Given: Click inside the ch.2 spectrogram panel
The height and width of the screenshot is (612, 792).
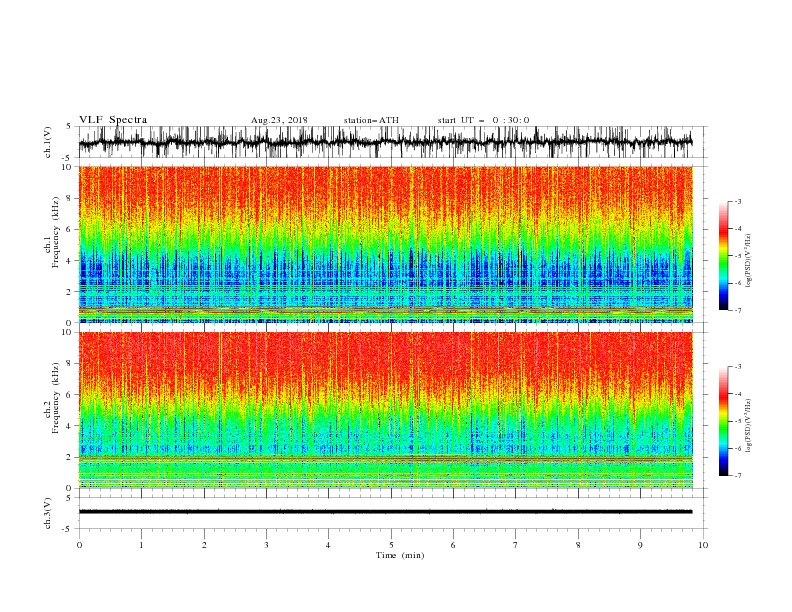Looking at the screenshot, I should [386, 410].
